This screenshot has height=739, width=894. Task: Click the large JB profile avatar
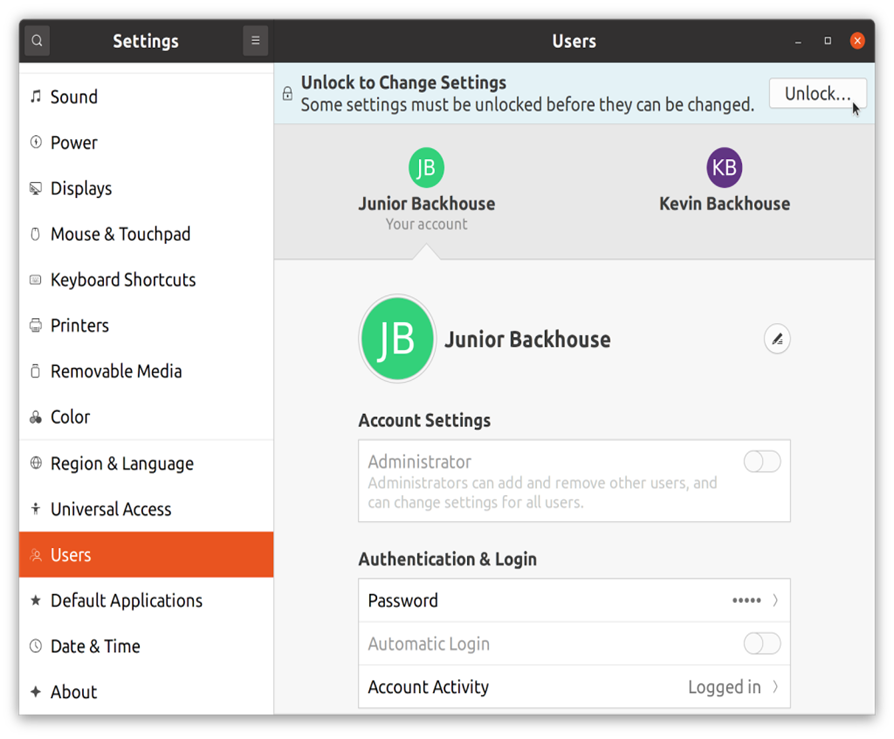point(397,339)
